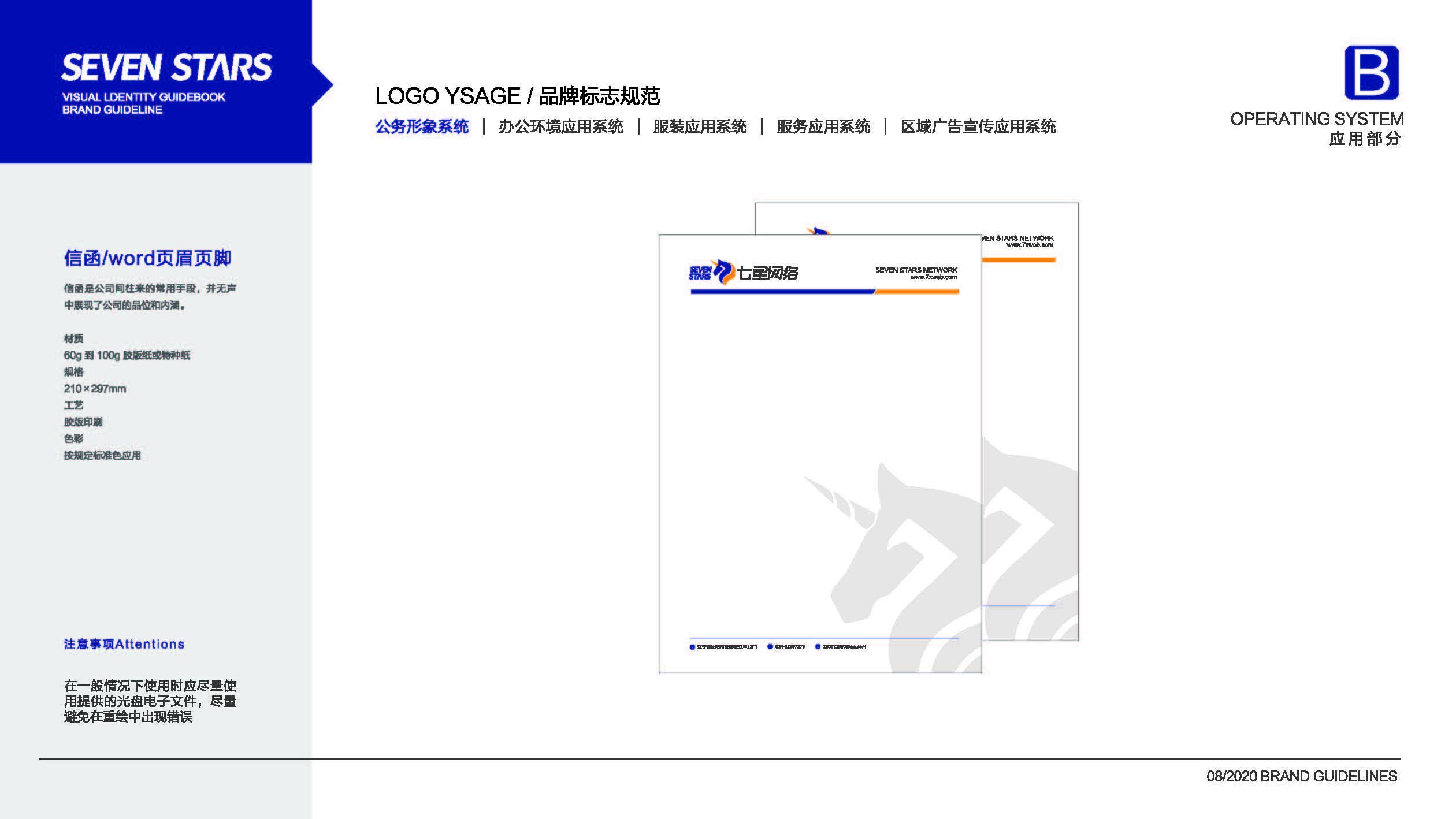Click the blue B section logo icon
The height and width of the screenshot is (819, 1456).
click(1371, 73)
